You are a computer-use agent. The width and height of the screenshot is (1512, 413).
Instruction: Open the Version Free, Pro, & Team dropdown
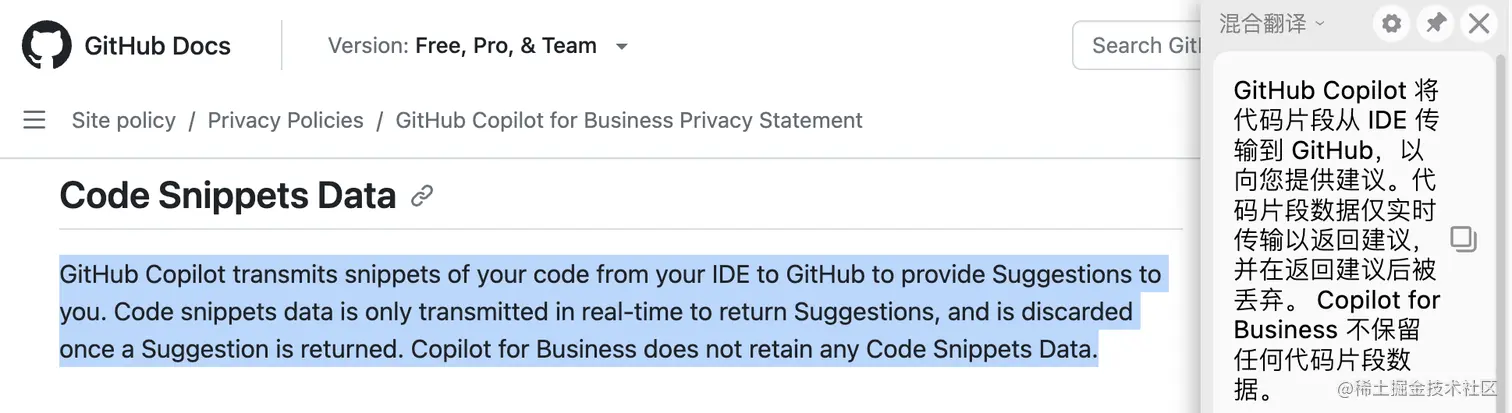pyautogui.click(x=478, y=46)
